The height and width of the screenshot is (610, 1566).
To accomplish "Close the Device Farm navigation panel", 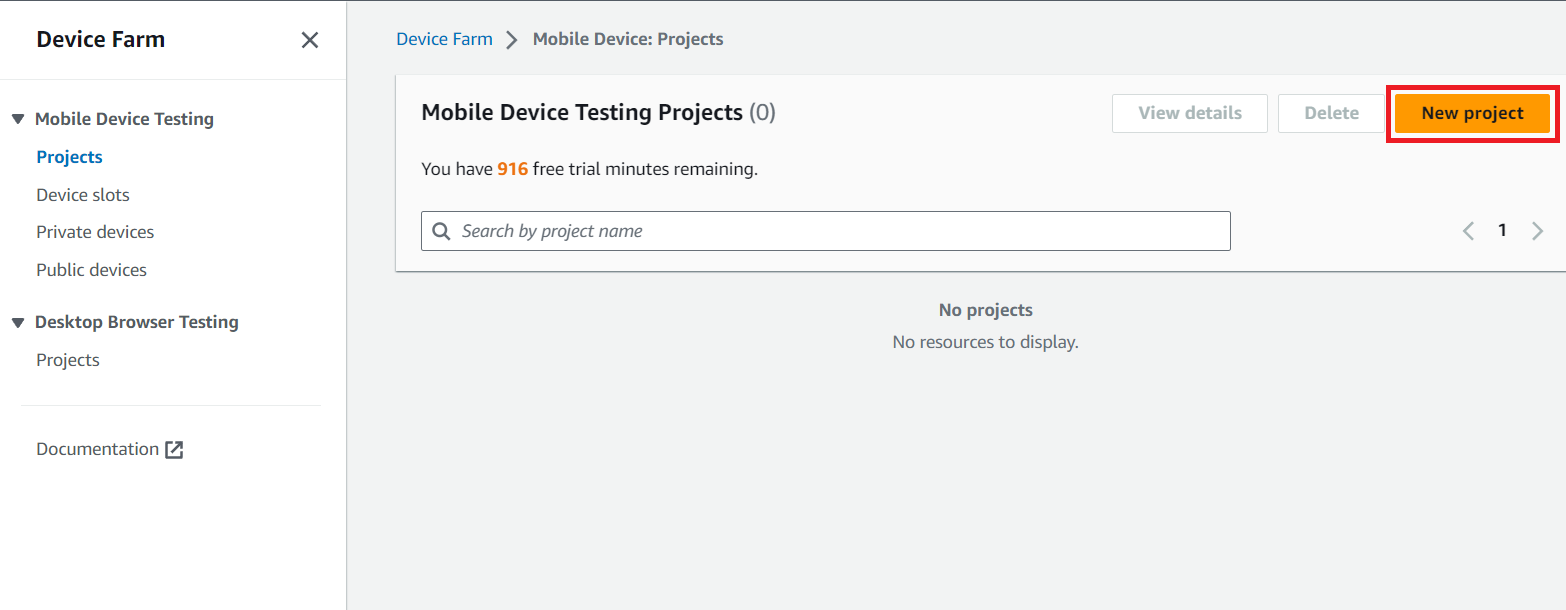I will (310, 40).
